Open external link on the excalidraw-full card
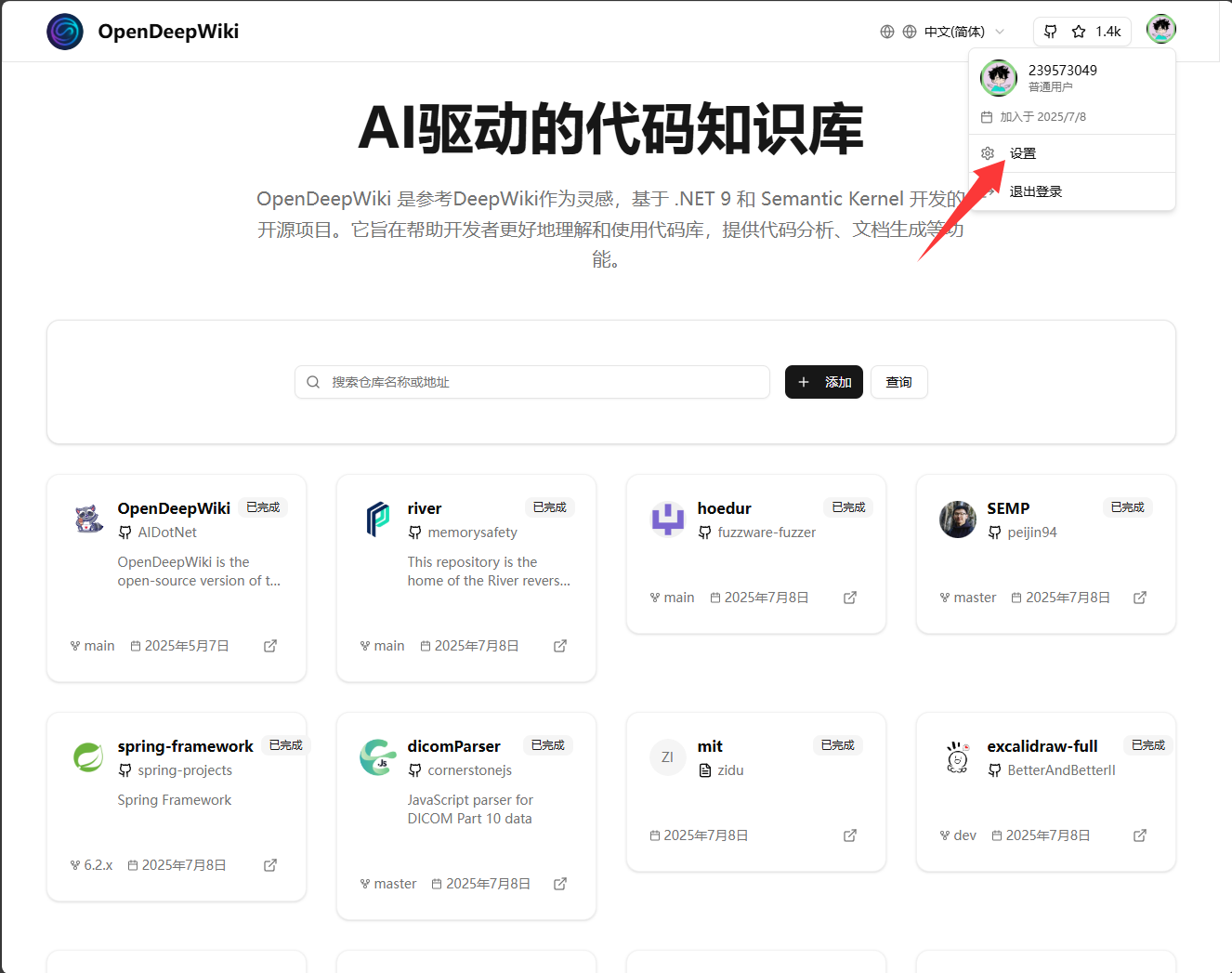The height and width of the screenshot is (973, 1232). (1139, 835)
